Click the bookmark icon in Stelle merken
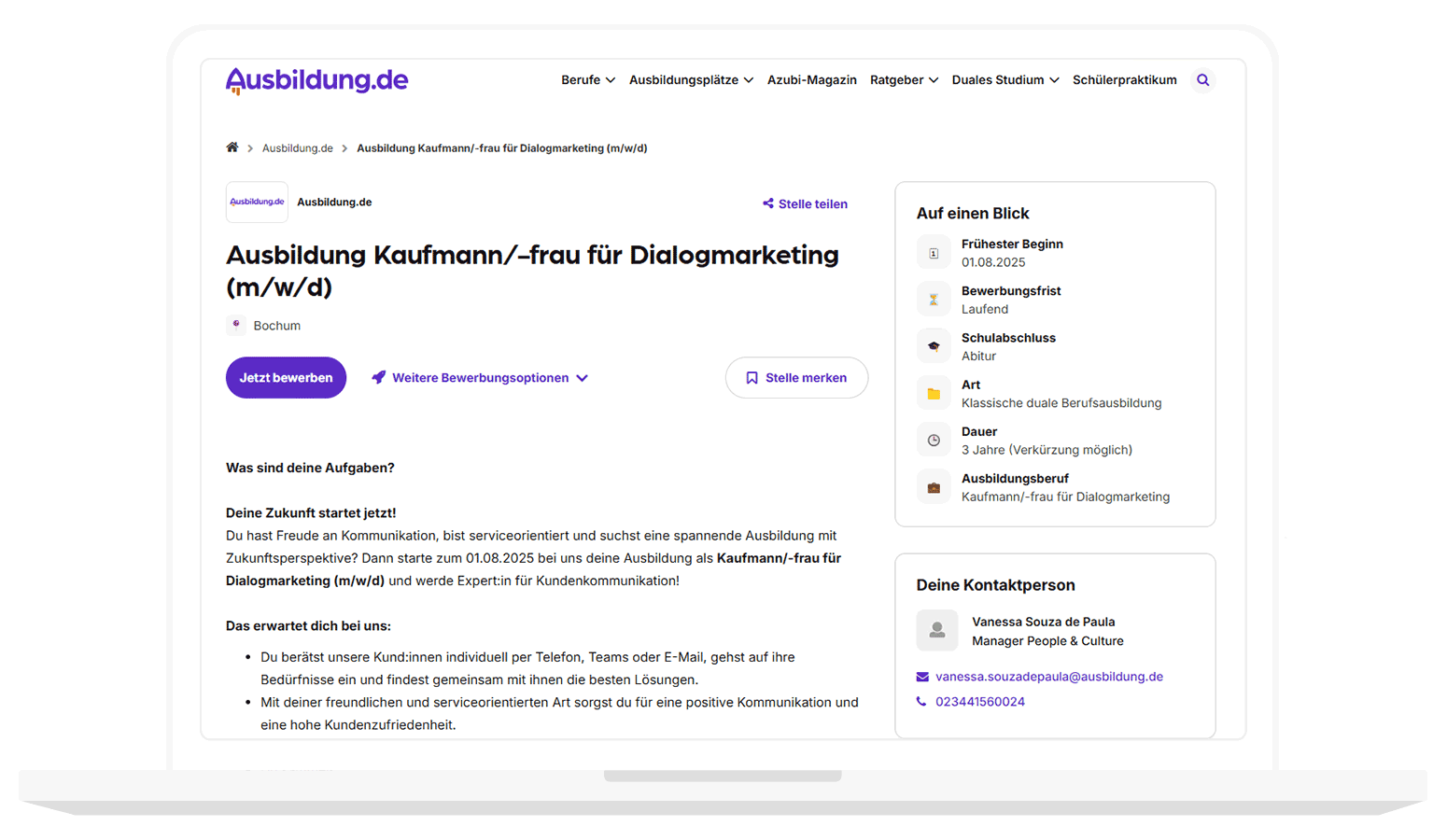This screenshot has width=1447, height=840. 751,377
